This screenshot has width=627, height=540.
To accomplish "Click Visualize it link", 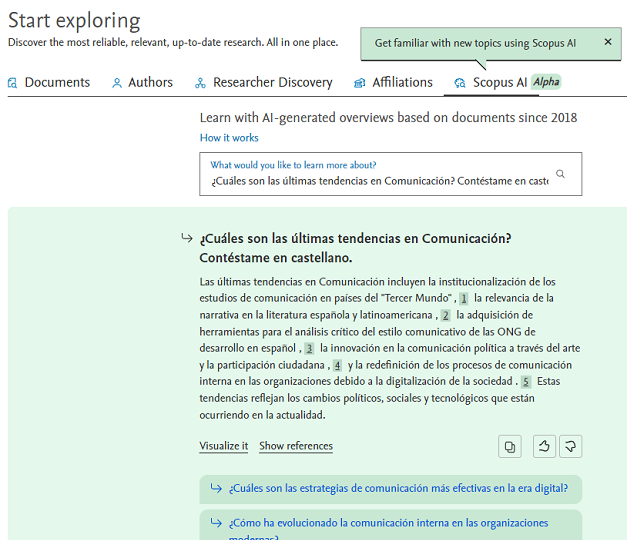I will (x=224, y=446).
